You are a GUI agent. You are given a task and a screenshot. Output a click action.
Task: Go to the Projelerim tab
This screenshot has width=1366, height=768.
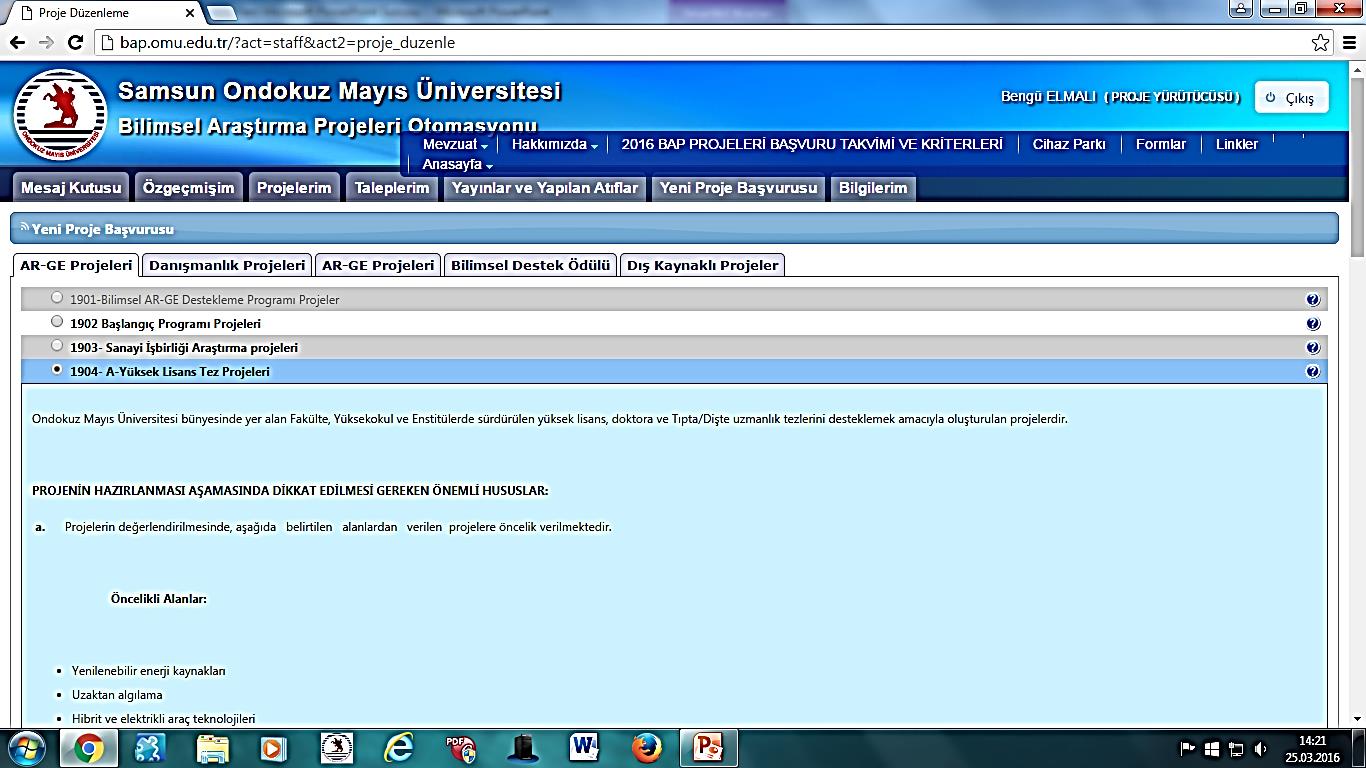pos(294,188)
